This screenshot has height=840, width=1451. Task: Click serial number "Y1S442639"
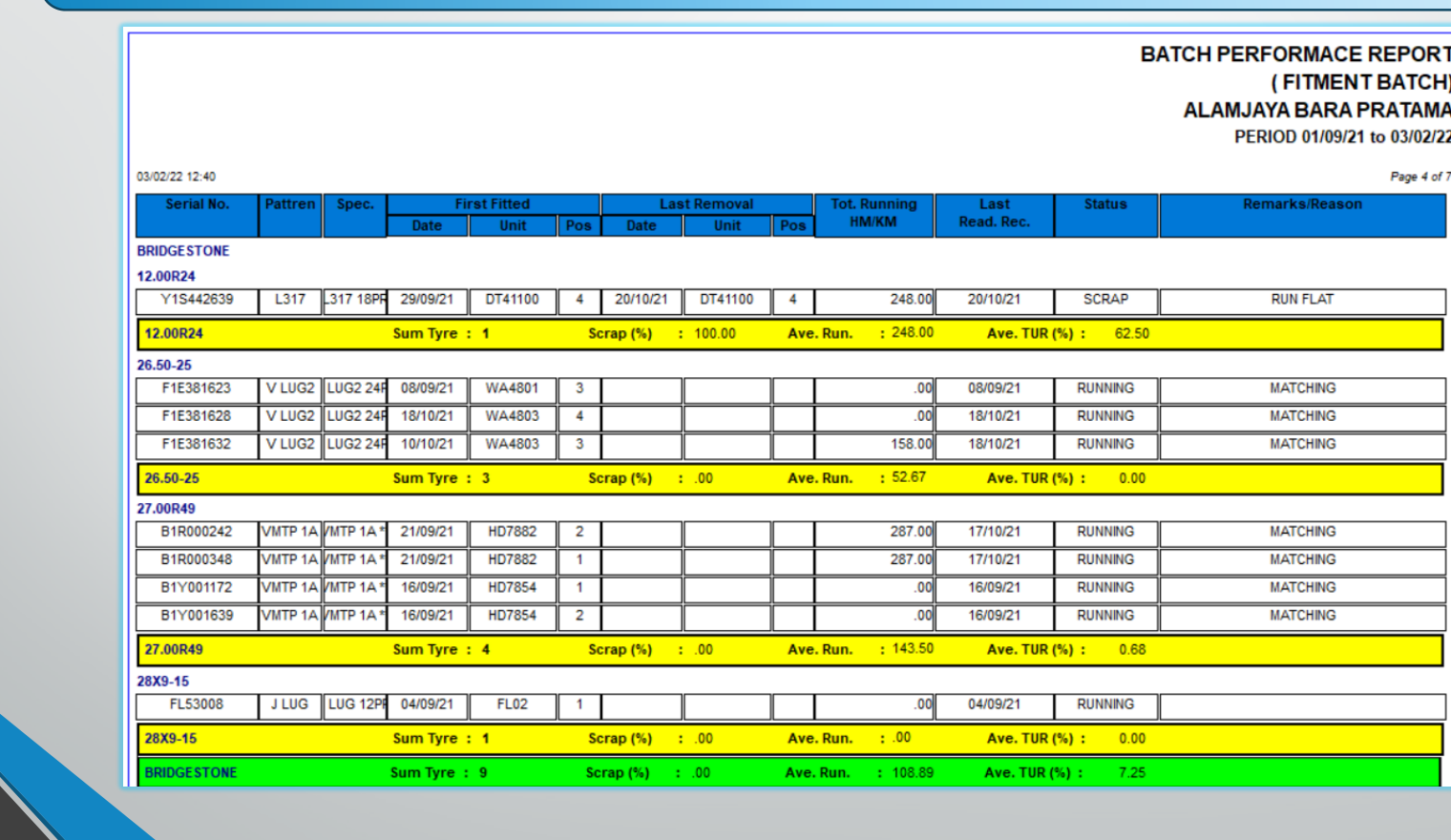tap(197, 300)
